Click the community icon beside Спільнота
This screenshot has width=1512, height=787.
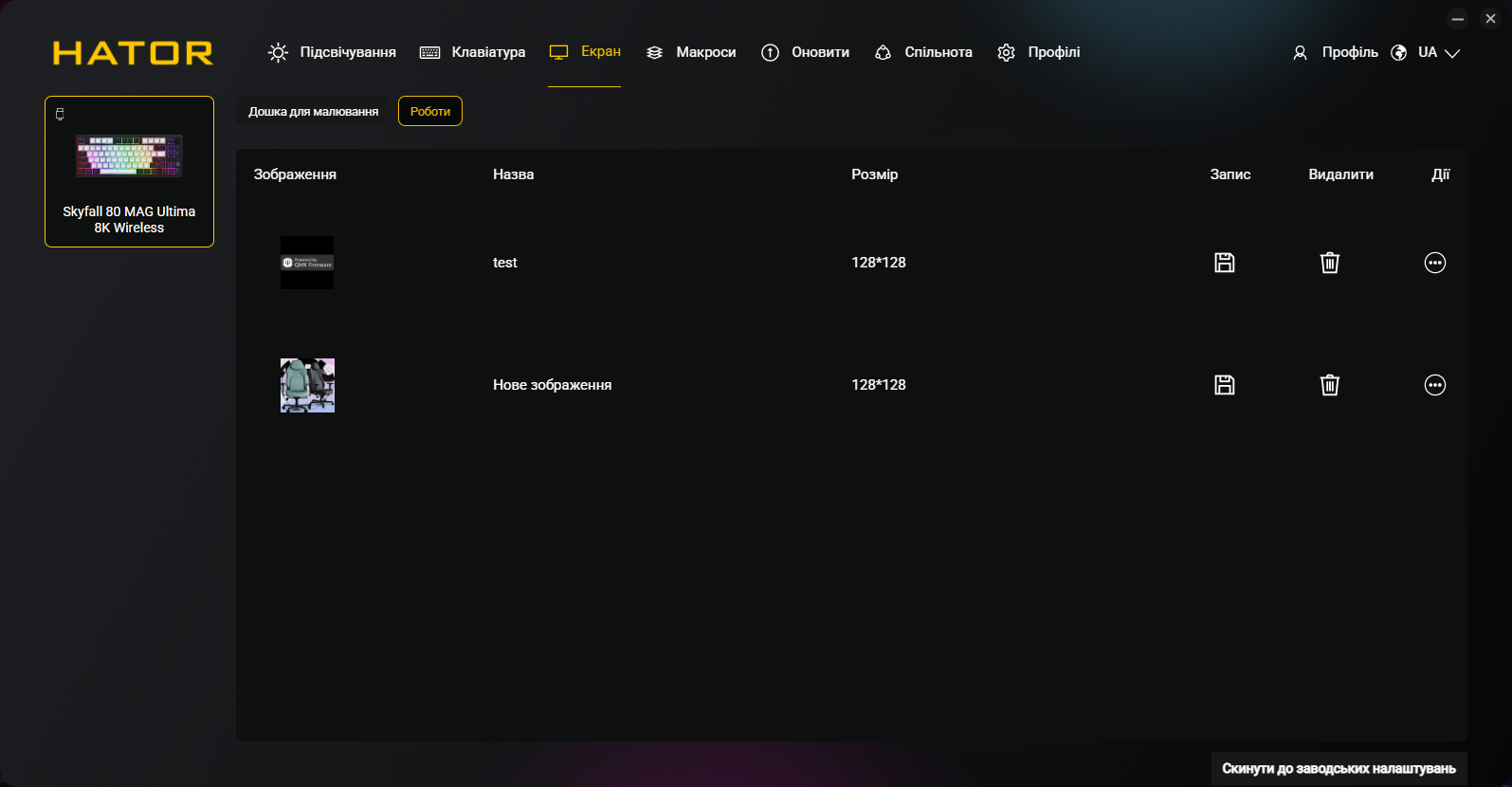[x=883, y=53]
